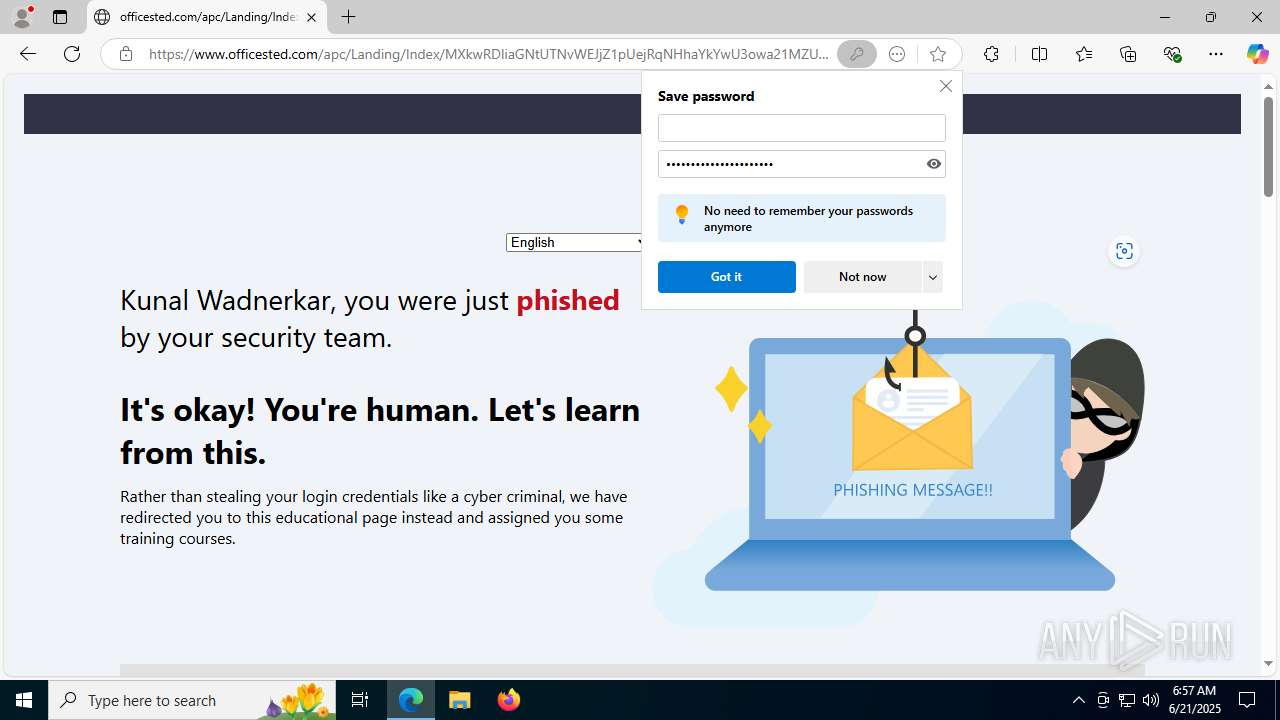Screen dimensions: 1280x720
Task: Click the visual search icon on image
Action: click(1124, 251)
